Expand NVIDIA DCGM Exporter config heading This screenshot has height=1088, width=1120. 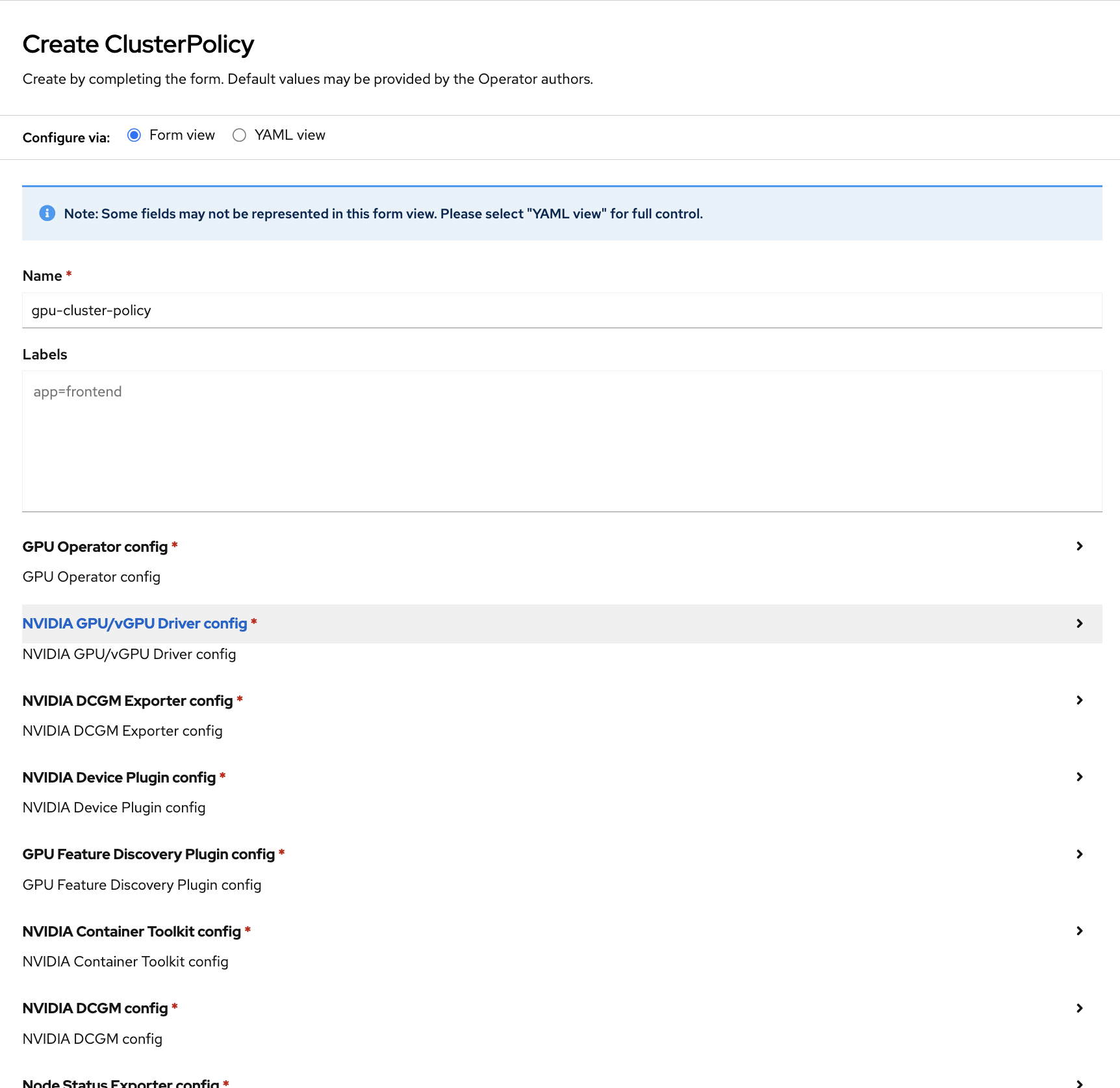point(127,701)
